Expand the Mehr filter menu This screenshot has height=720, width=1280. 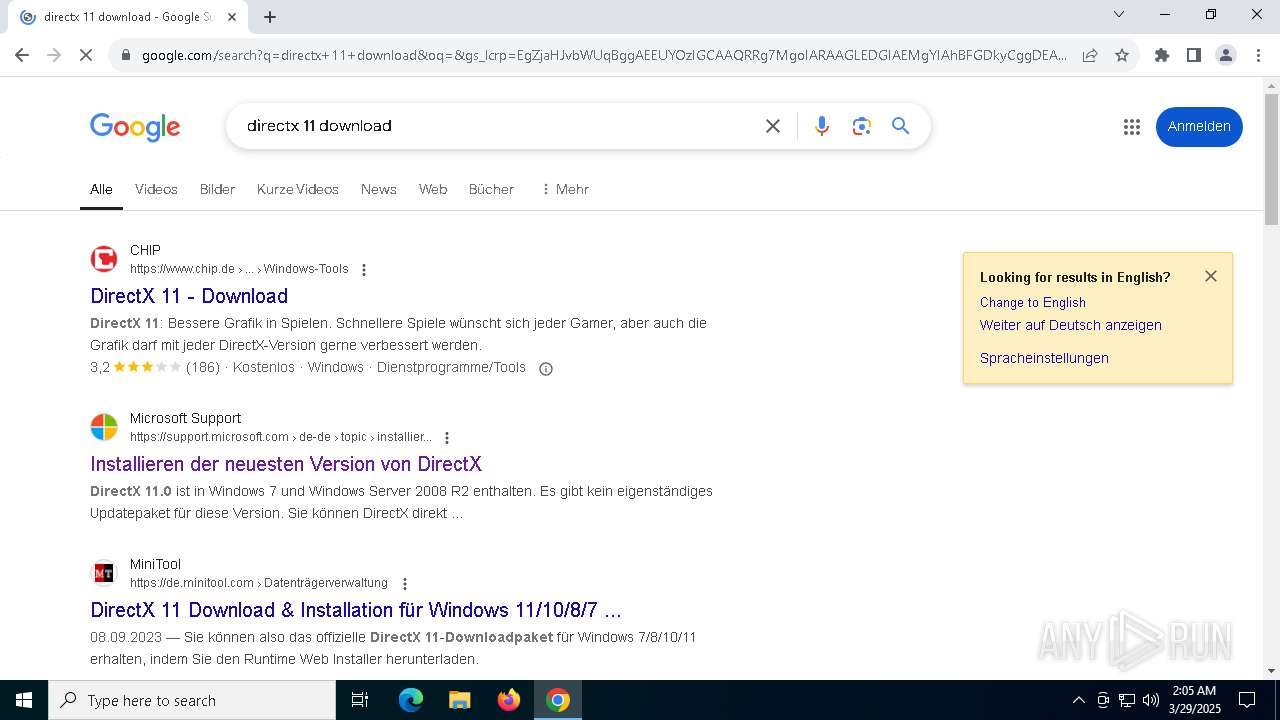565,189
